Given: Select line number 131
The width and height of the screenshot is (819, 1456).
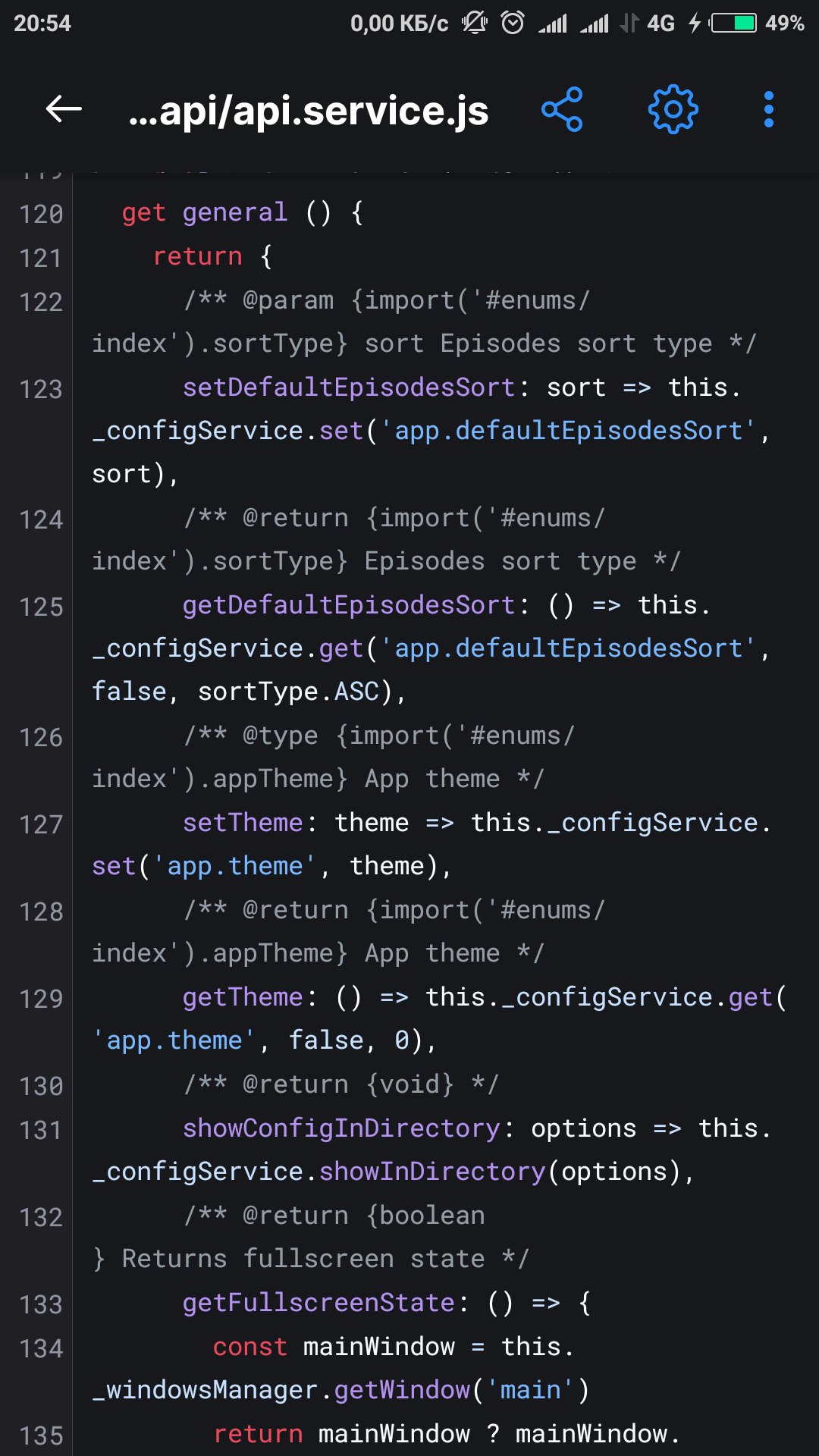Looking at the screenshot, I should [41, 1131].
